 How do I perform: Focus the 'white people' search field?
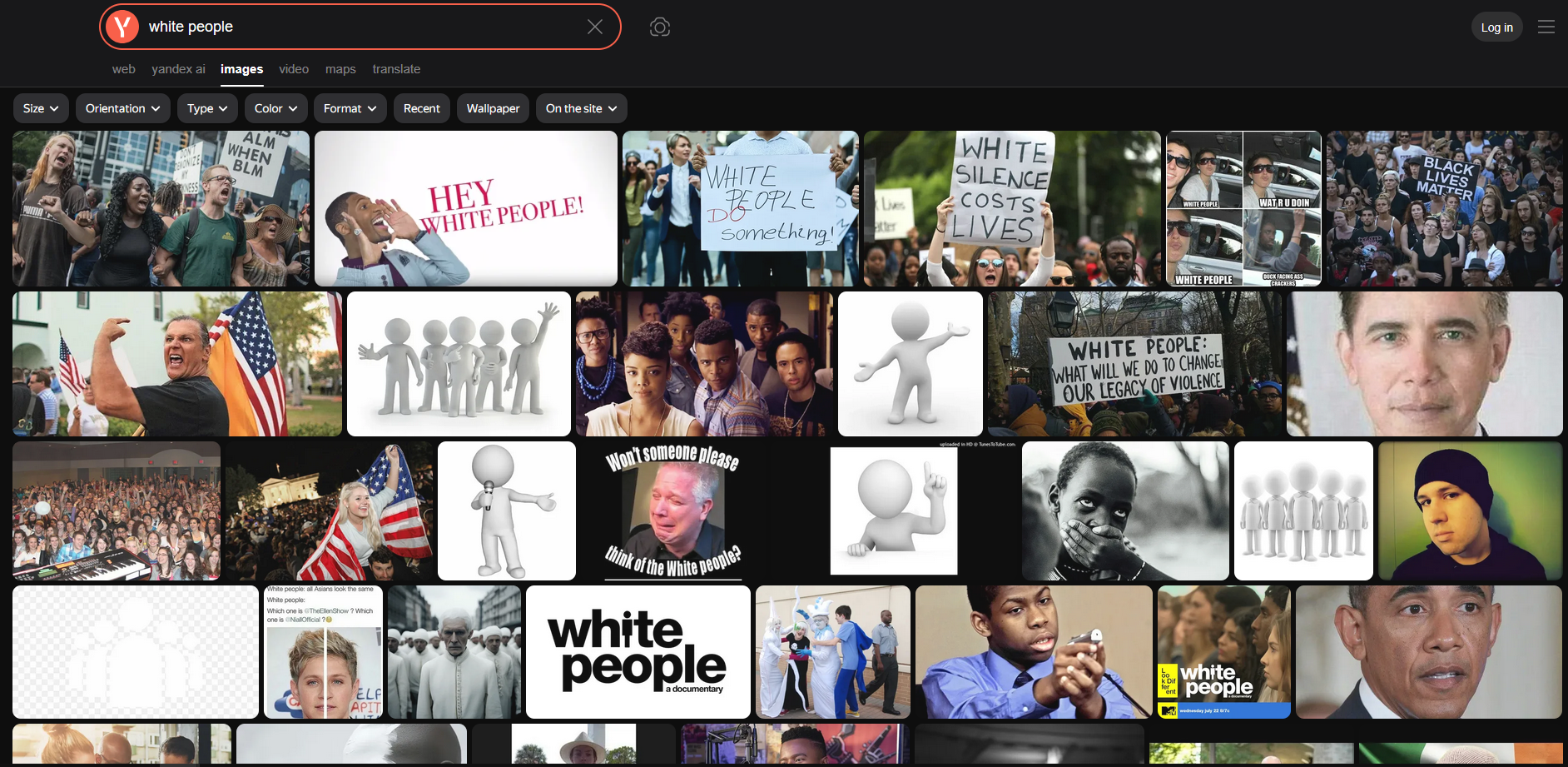(362, 27)
